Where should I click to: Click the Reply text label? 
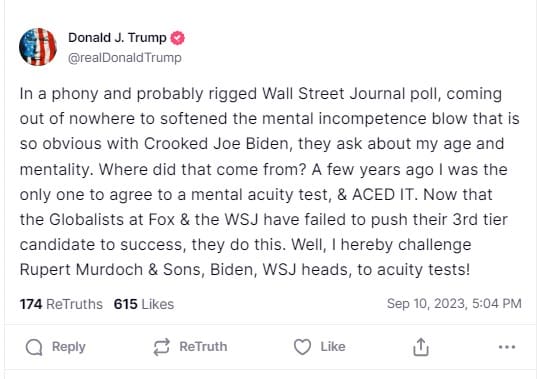click(x=68, y=347)
